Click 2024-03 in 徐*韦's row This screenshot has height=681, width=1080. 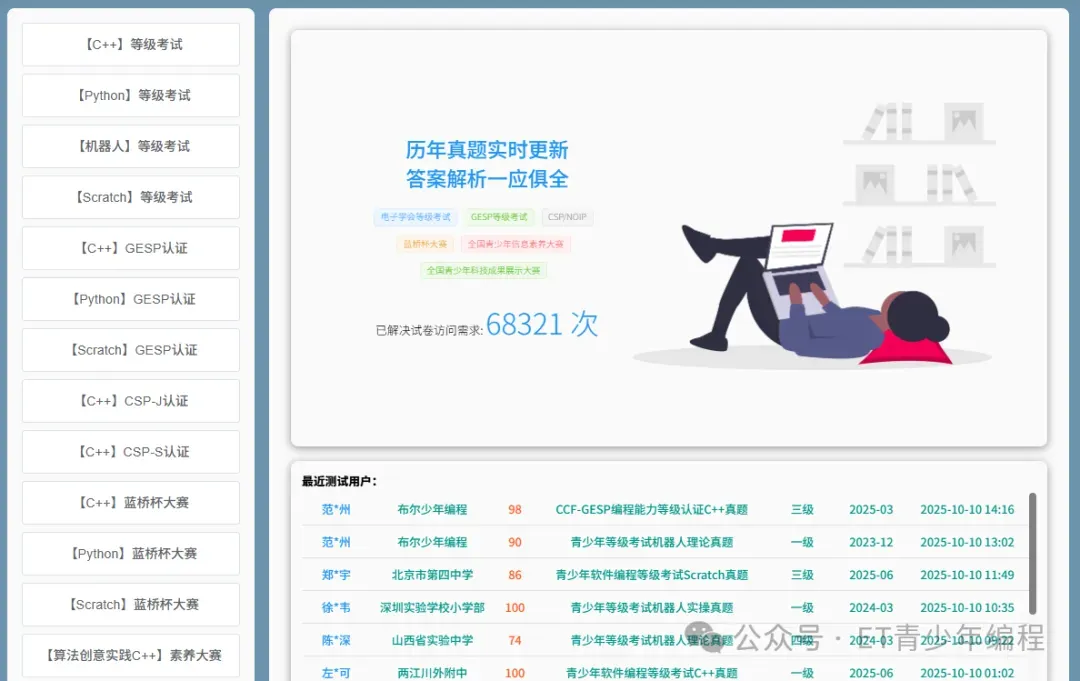871,607
